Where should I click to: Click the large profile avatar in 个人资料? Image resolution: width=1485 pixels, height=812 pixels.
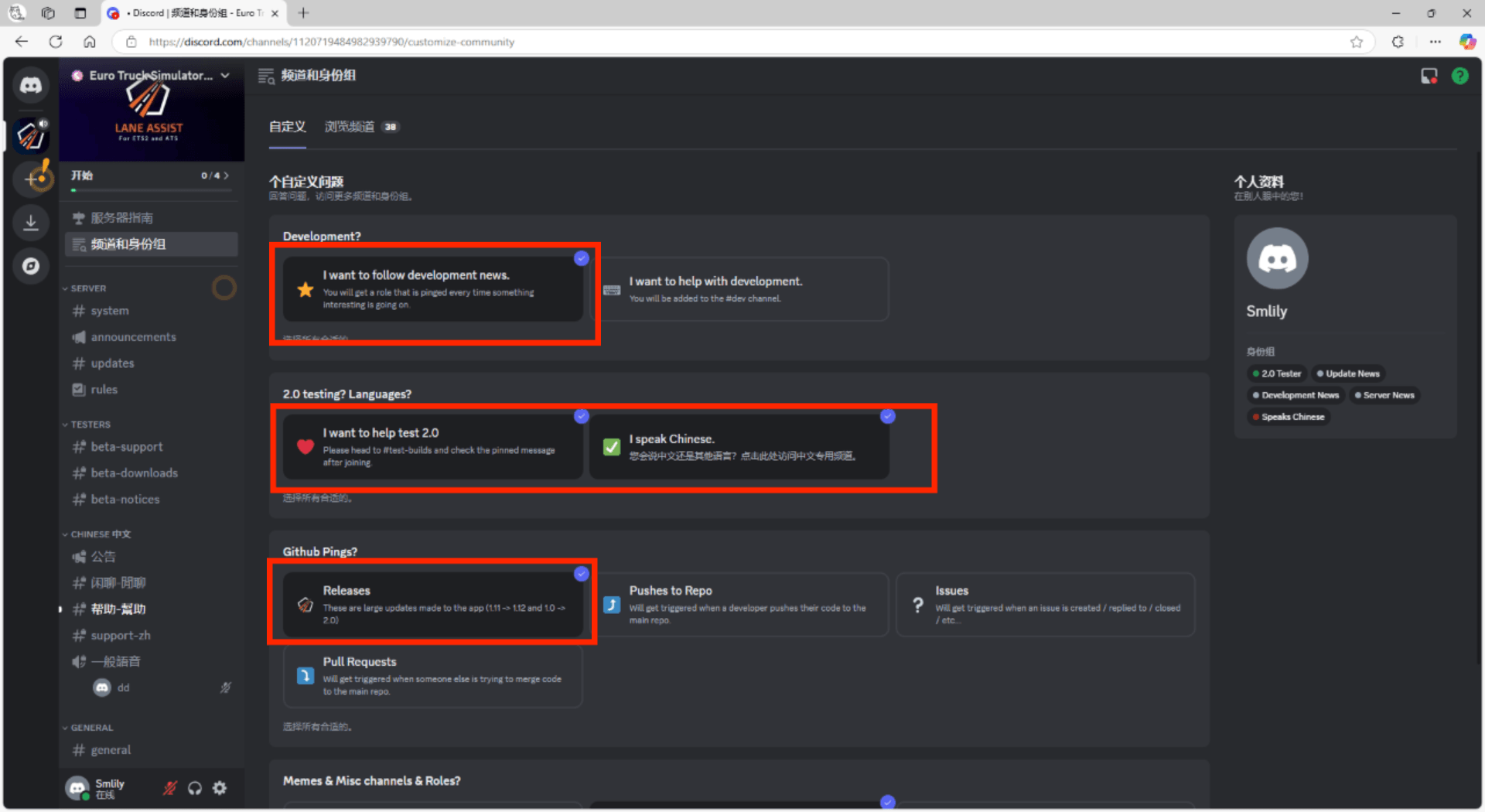[1277, 258]
